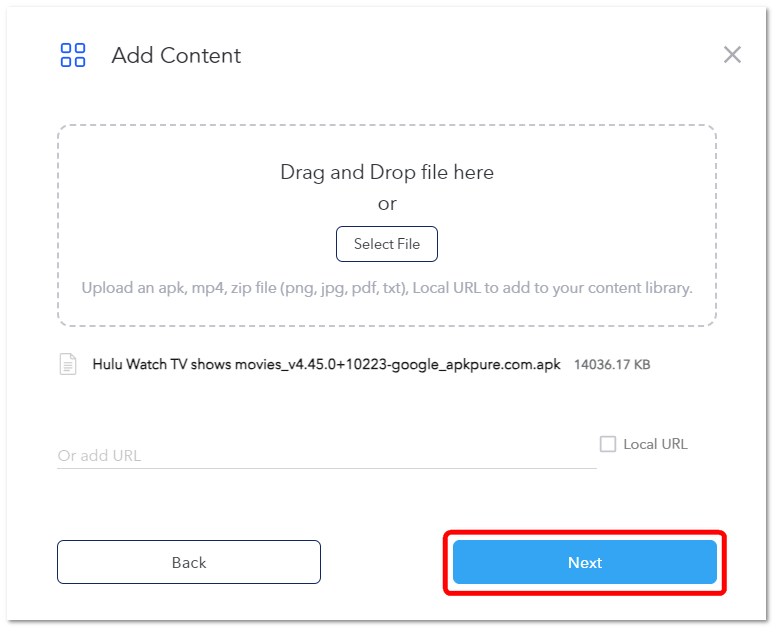Click the word or above Select File
The height and width of the screenshot is (627, 773).
pos(387,204)
